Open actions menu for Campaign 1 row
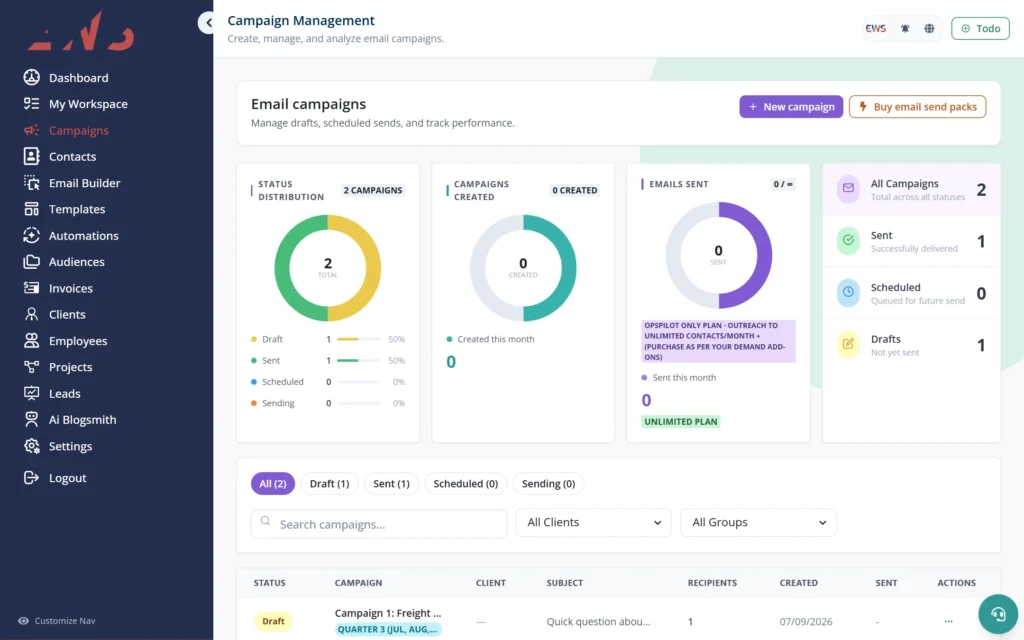Image resolution: width=1024 pixels, height=640 pixels. [948, 621]
